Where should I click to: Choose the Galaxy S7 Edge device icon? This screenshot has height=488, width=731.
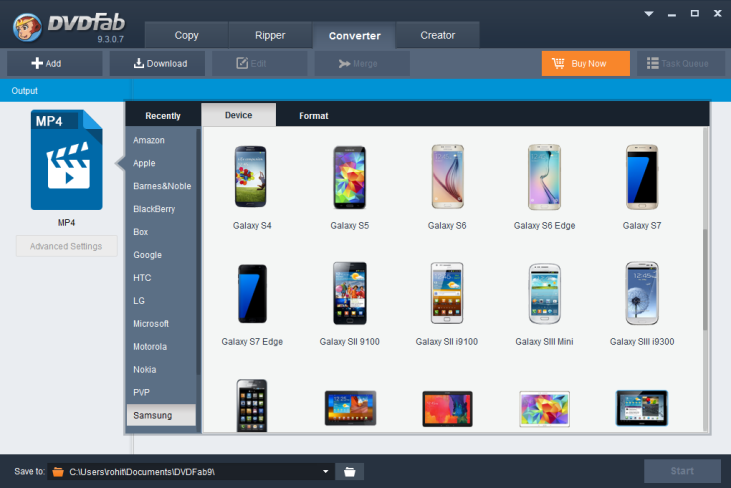point(252,293)
